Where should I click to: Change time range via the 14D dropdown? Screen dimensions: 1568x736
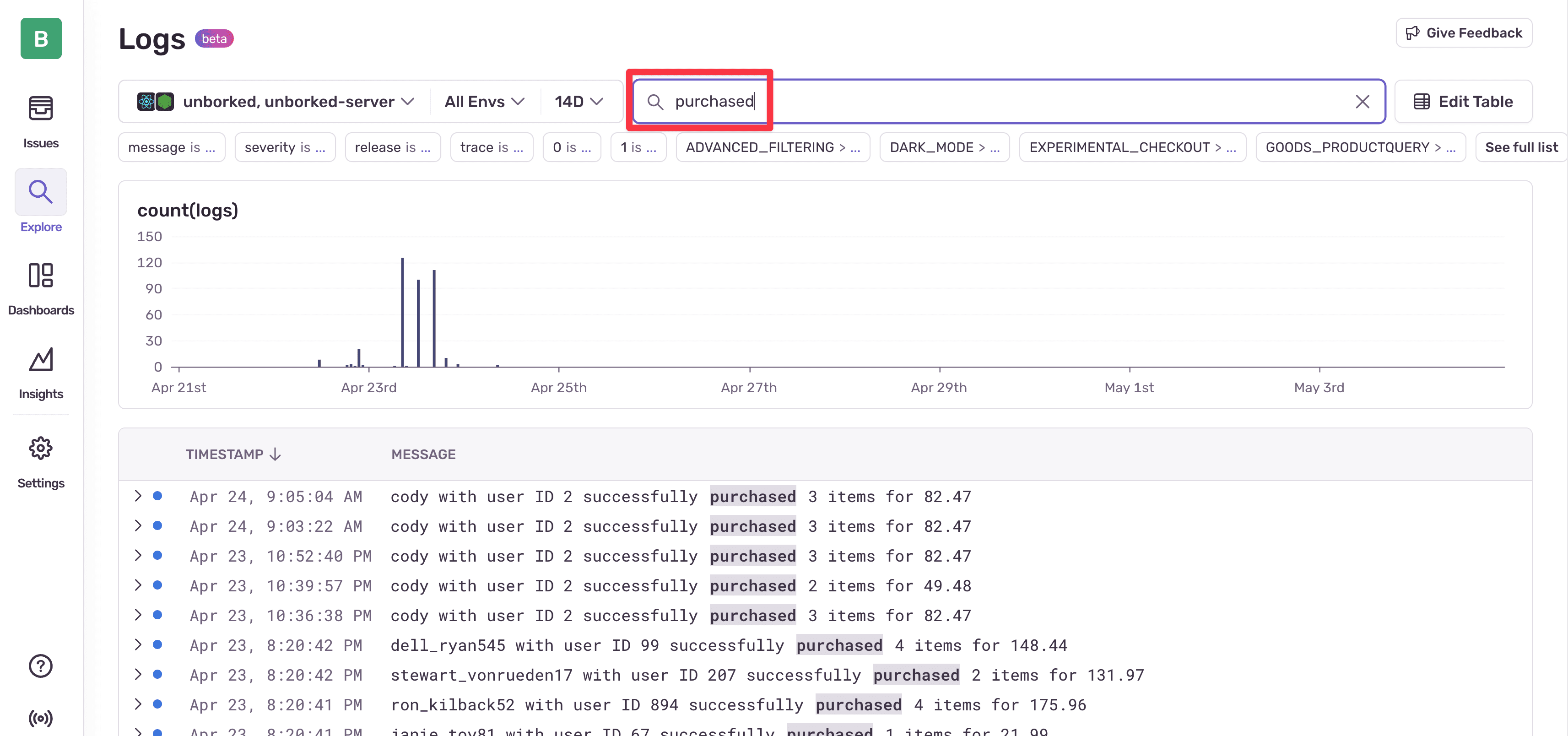coord(578,101)
